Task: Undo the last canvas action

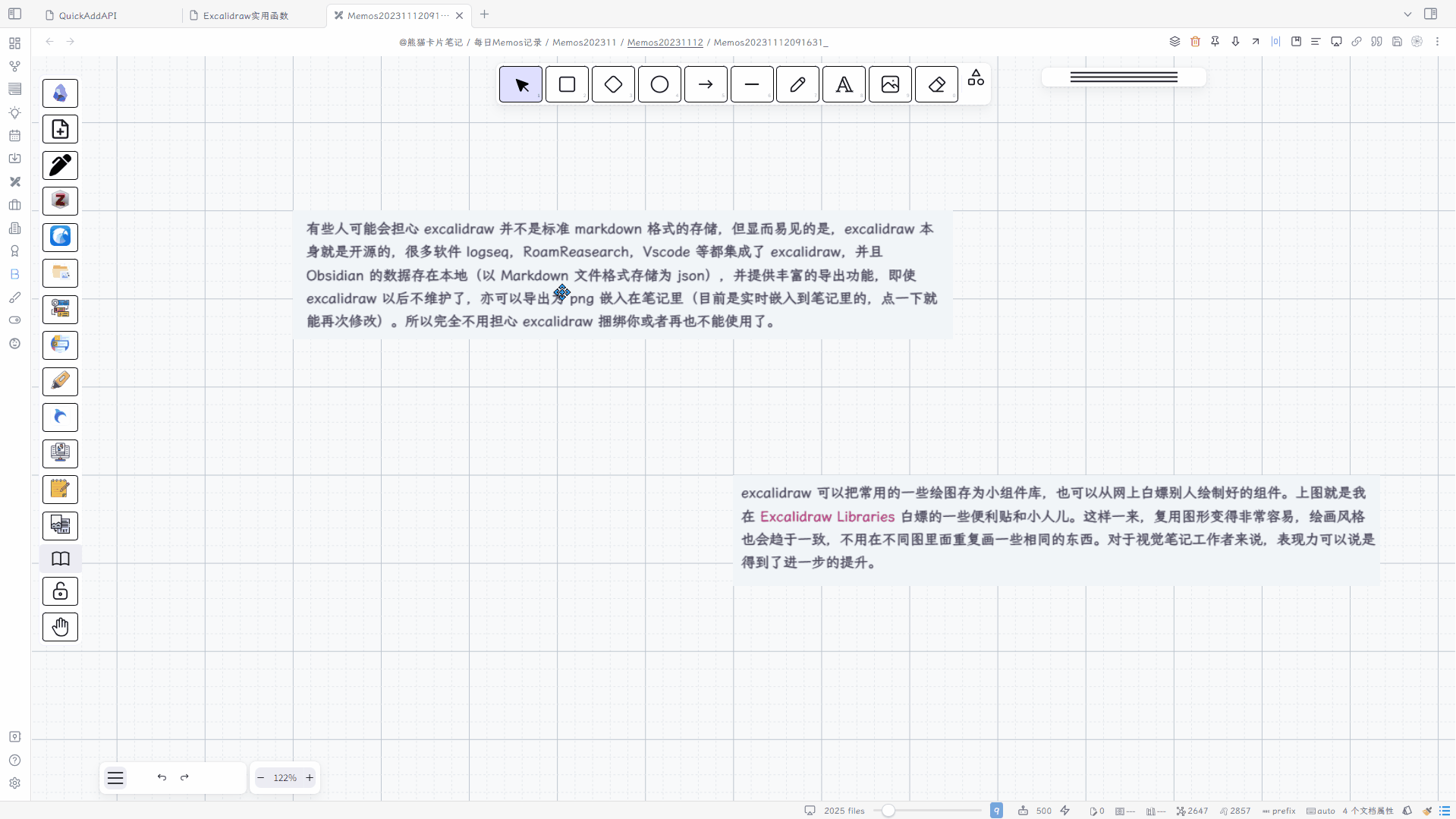Action: click(162, 777)
